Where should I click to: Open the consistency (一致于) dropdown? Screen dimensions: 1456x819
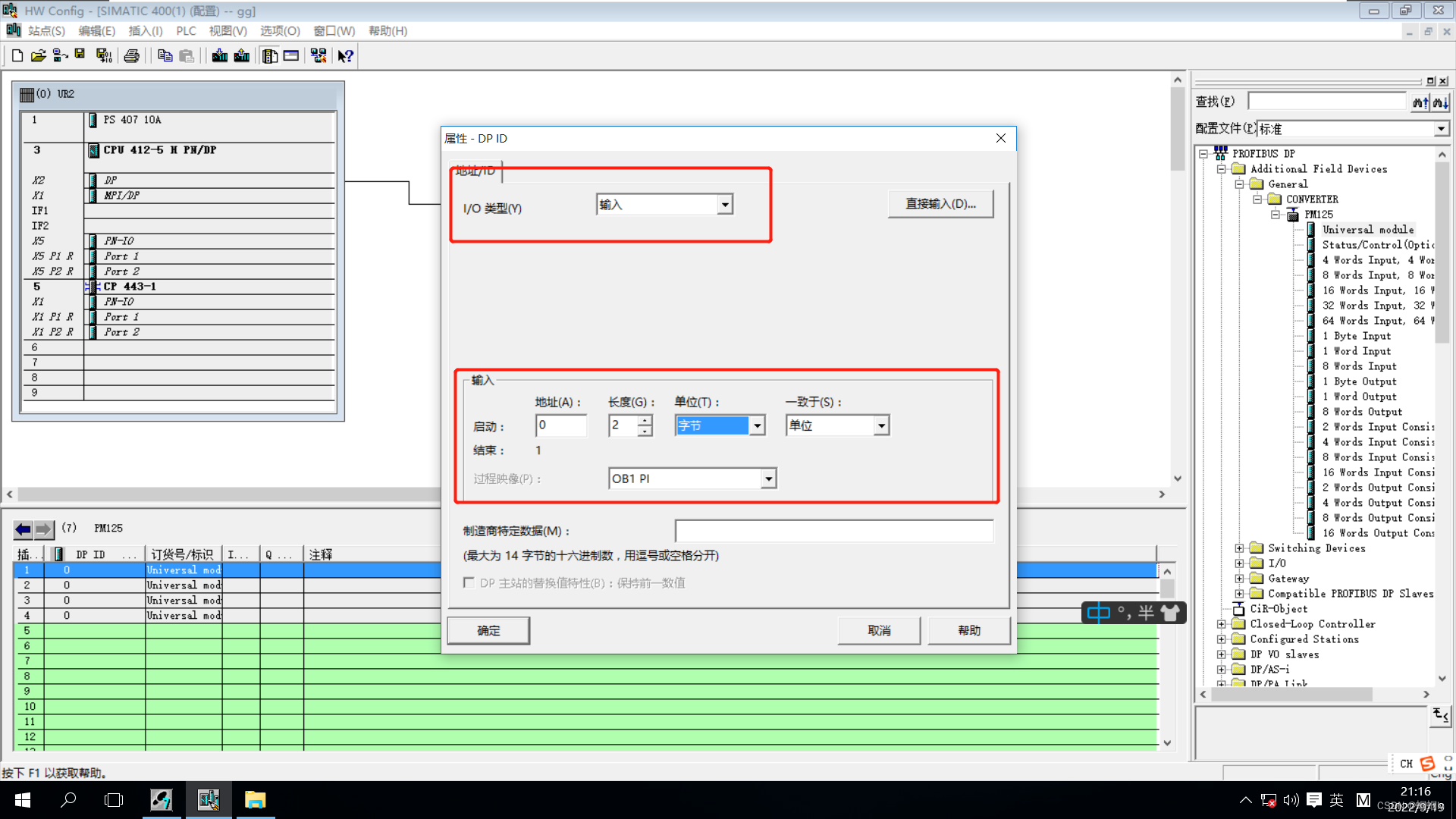[x=880, y=425]
